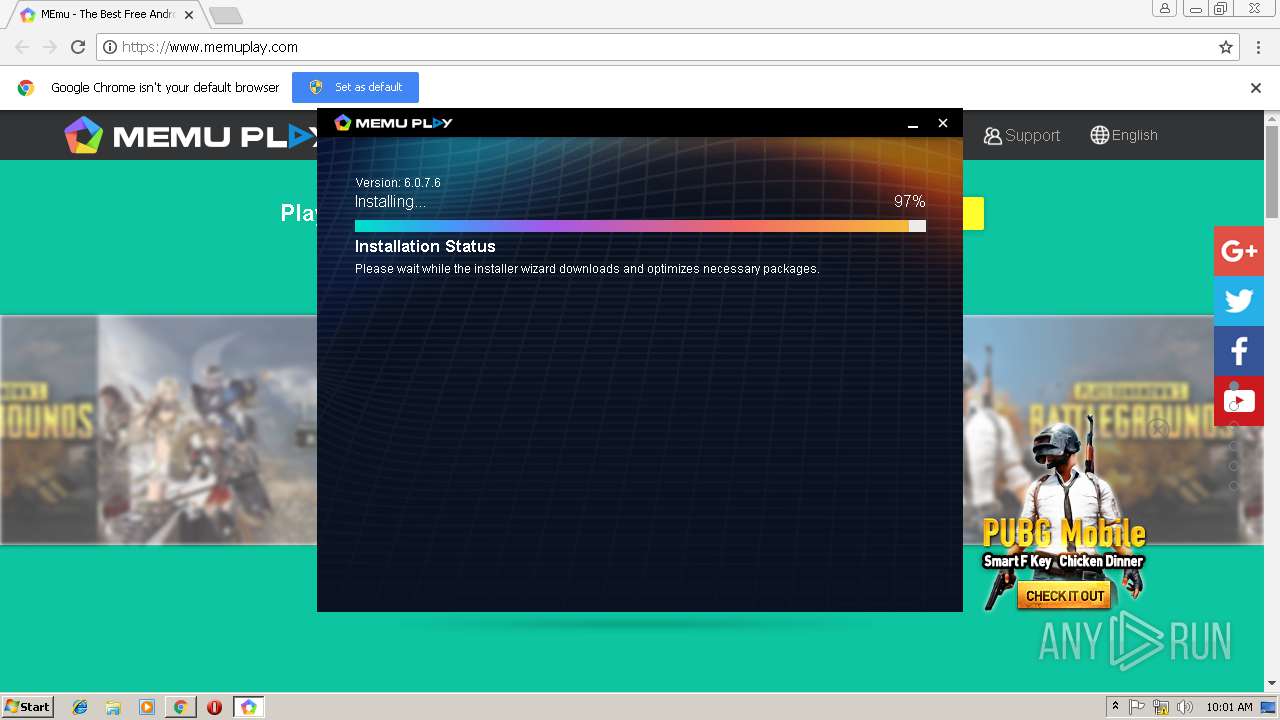Viewport: 1280px width, 720px height.
Task: Minimize the MEmu installer window
Action: pos(912,123)
